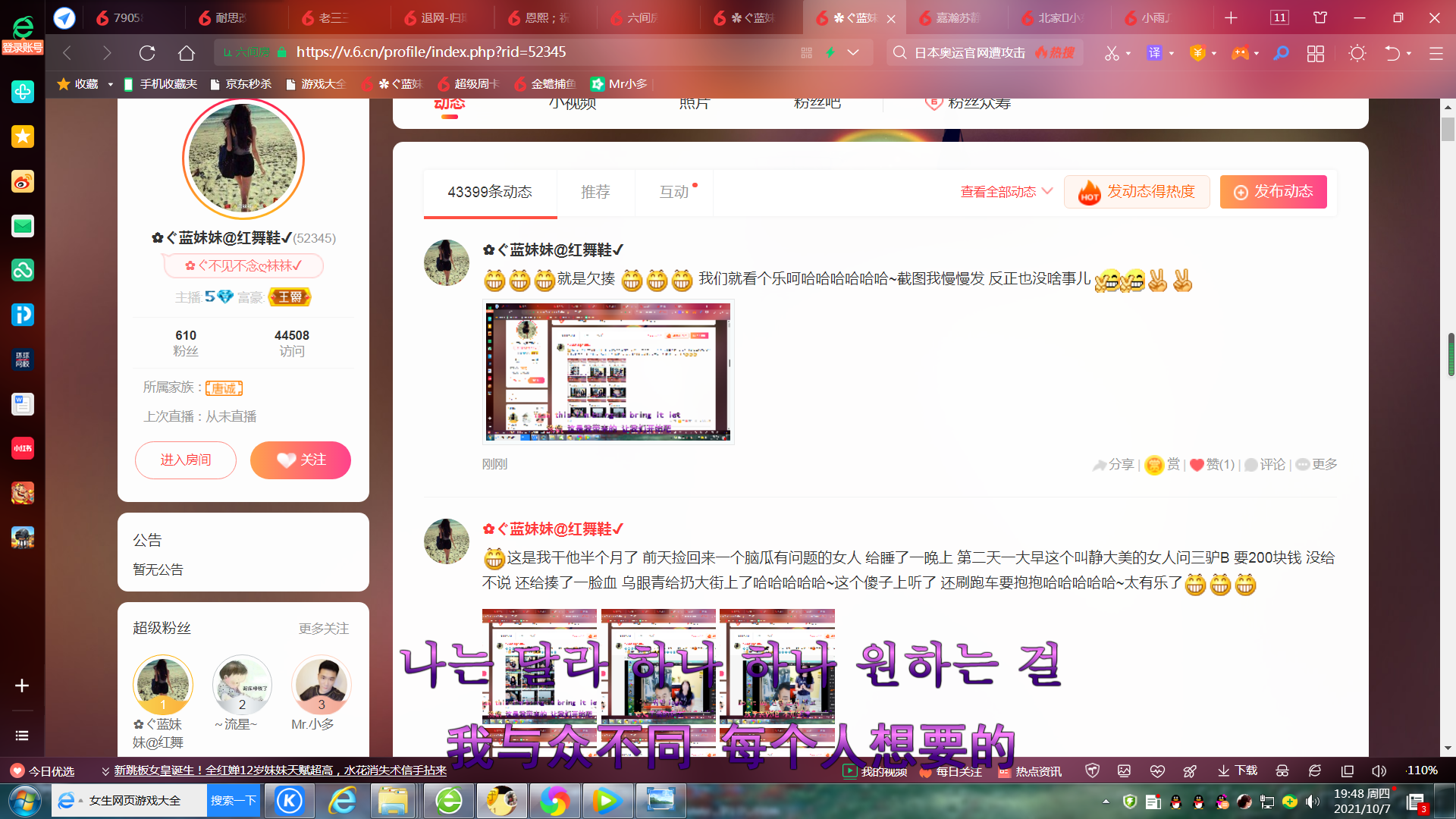Click the 发布动态 button

coord(1273,192)
